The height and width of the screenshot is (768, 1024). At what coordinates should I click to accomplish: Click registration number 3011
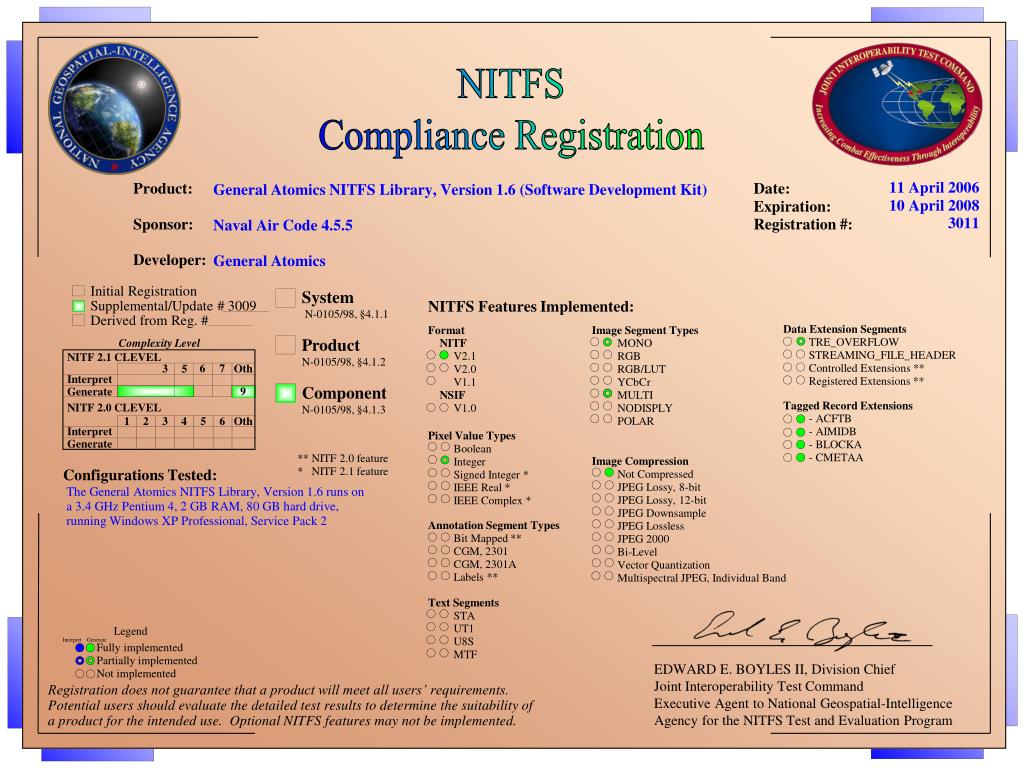click(963, 223)
